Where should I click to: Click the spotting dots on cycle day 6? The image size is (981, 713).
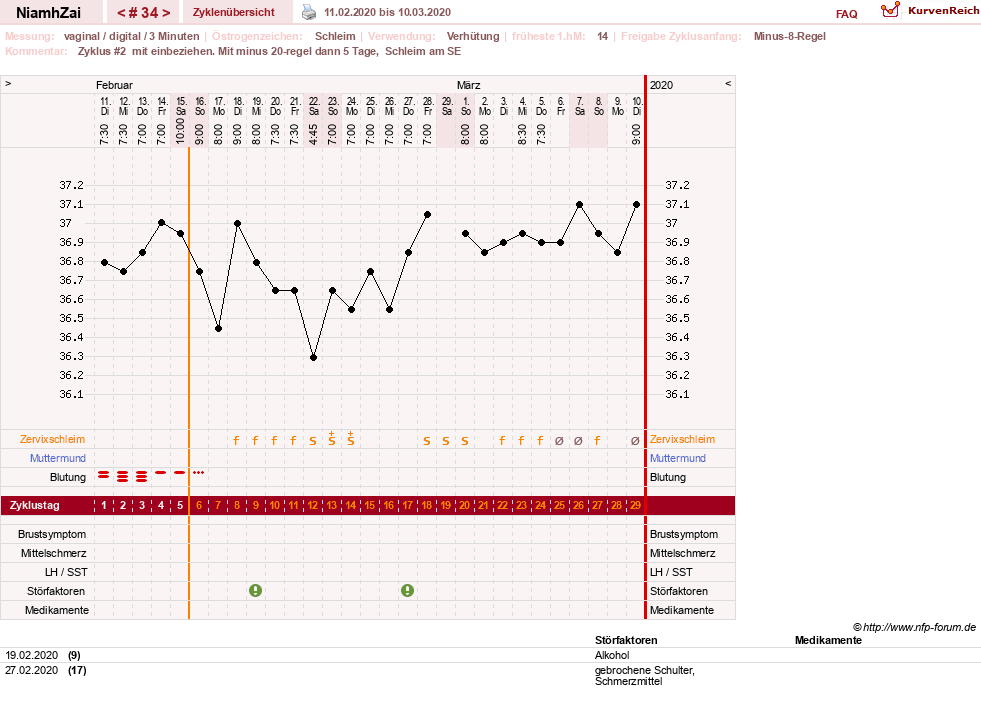199,473
